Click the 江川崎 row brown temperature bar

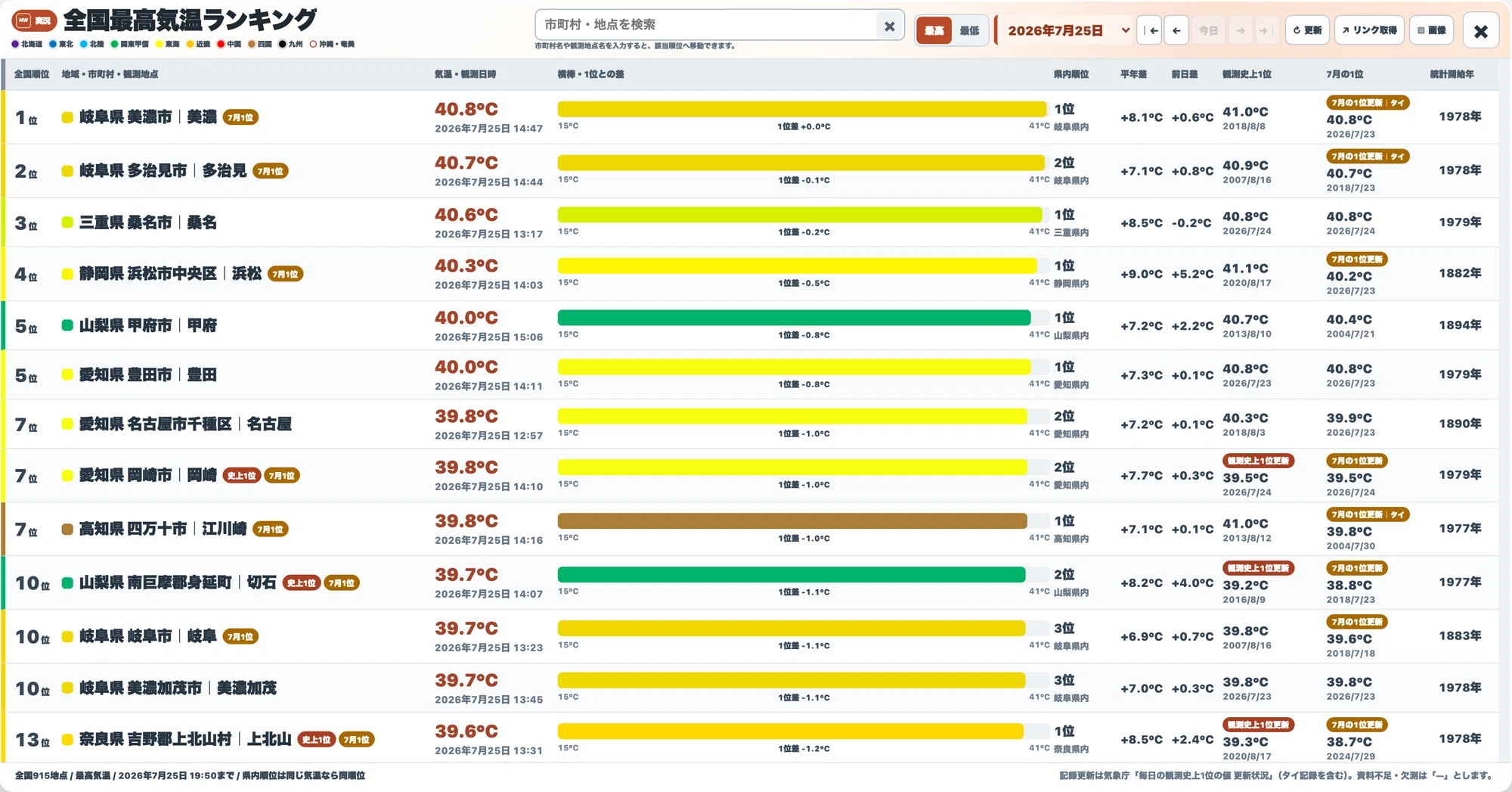pos(792,520)
